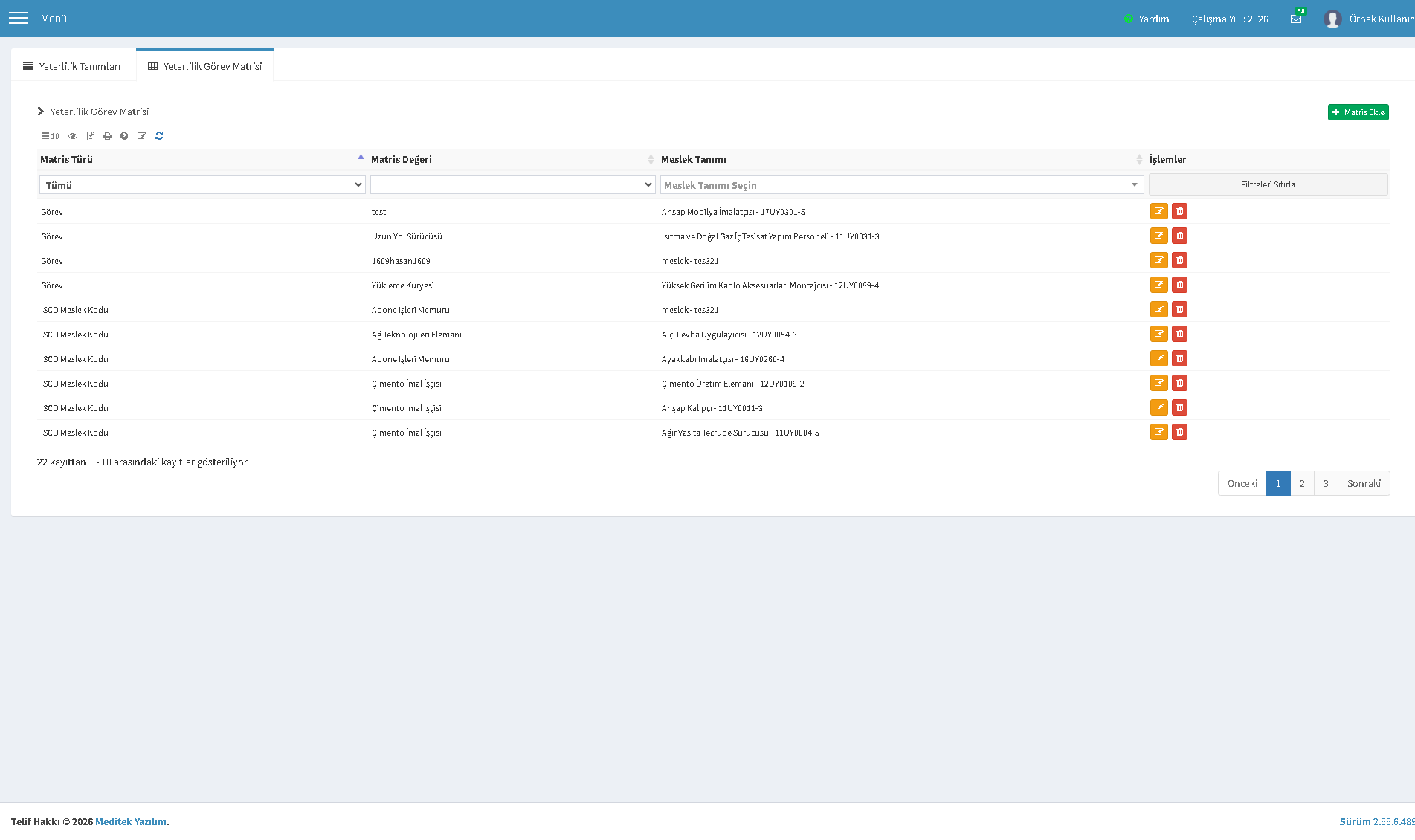
Task: Open the rows-per-page 10 selector
Action: click(x=50, y=136)
